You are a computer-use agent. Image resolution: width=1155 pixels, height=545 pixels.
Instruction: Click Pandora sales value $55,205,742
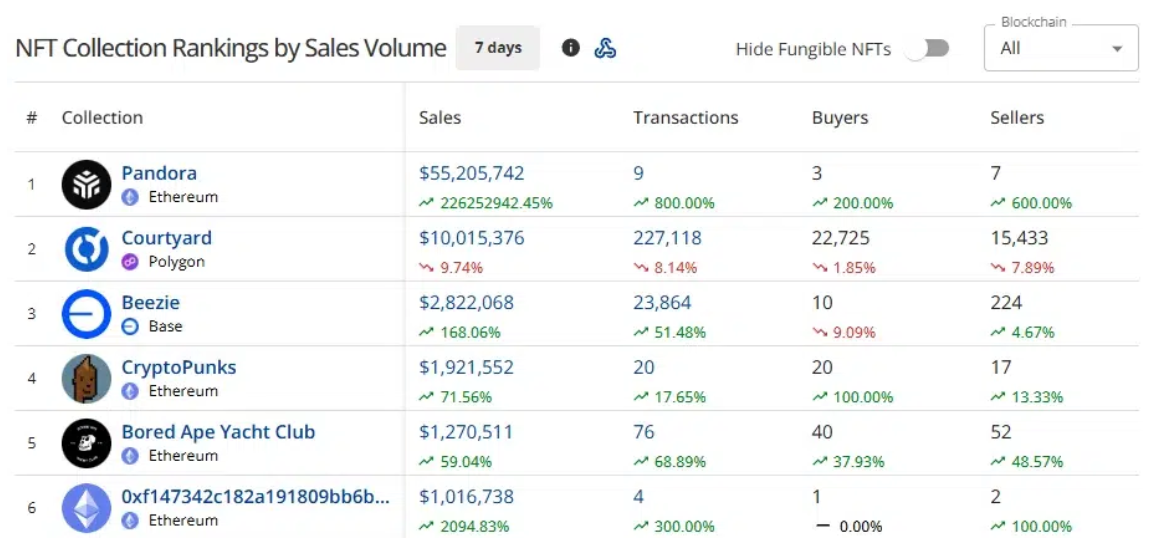(471, 174)
